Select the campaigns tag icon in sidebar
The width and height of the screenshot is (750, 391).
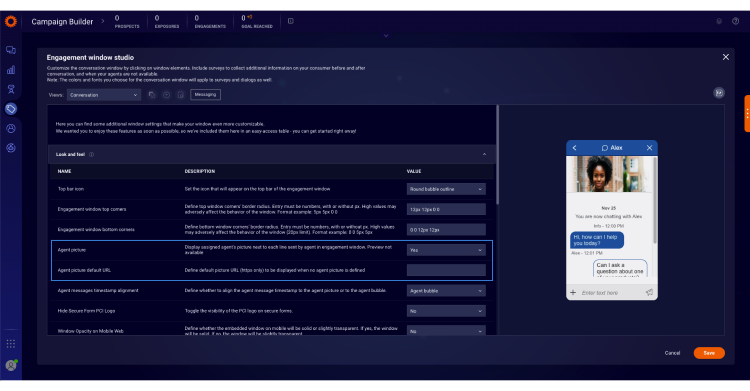click(11, 109)
